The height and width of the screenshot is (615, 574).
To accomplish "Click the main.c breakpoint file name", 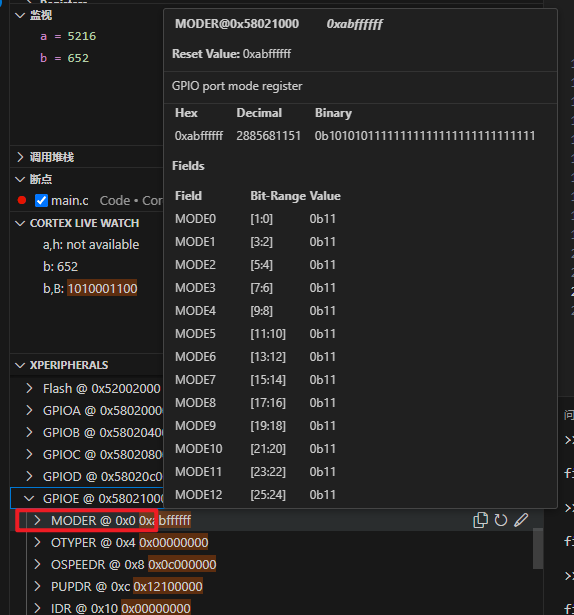I will coord(69,200).
